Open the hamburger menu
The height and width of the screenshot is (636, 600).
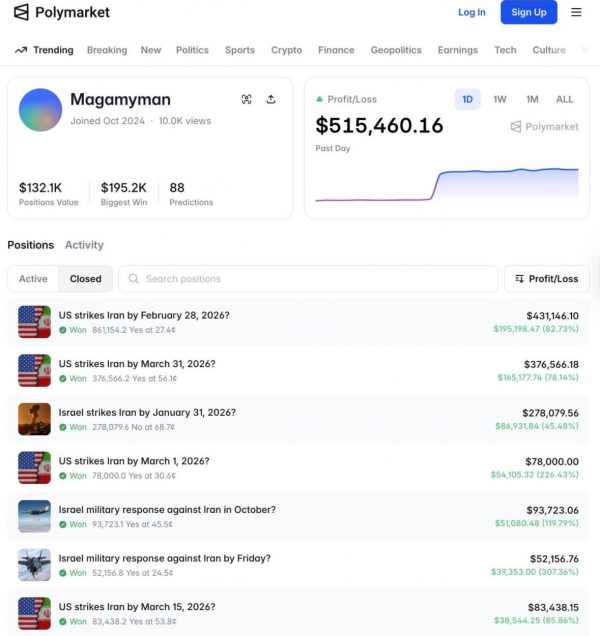pos(576,12)
